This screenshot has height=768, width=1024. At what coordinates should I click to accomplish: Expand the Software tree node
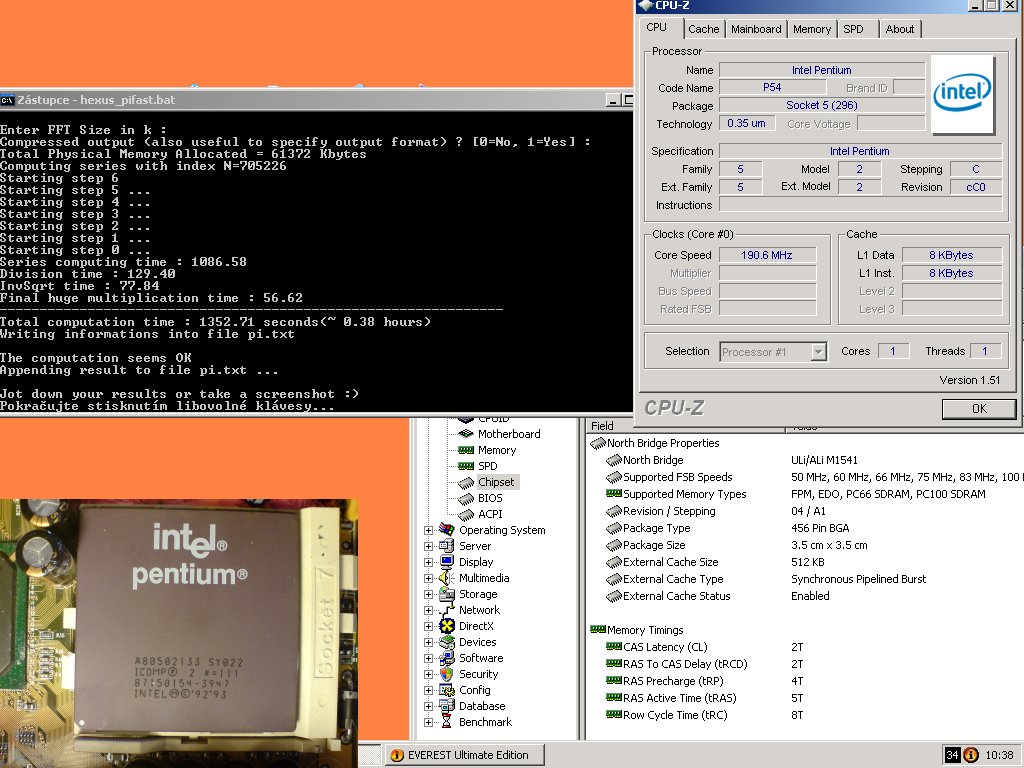(428, 658)
